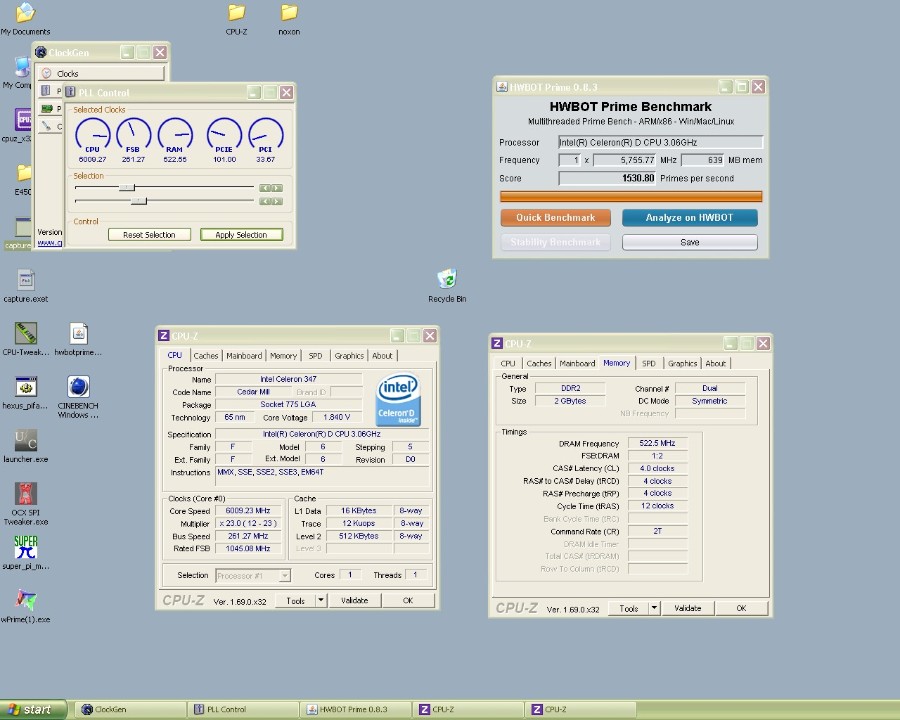Click Tools button in left CPU-Z window
Image resolution: width=900 pixels, height=720 pixels.
[x=295, y=601]
